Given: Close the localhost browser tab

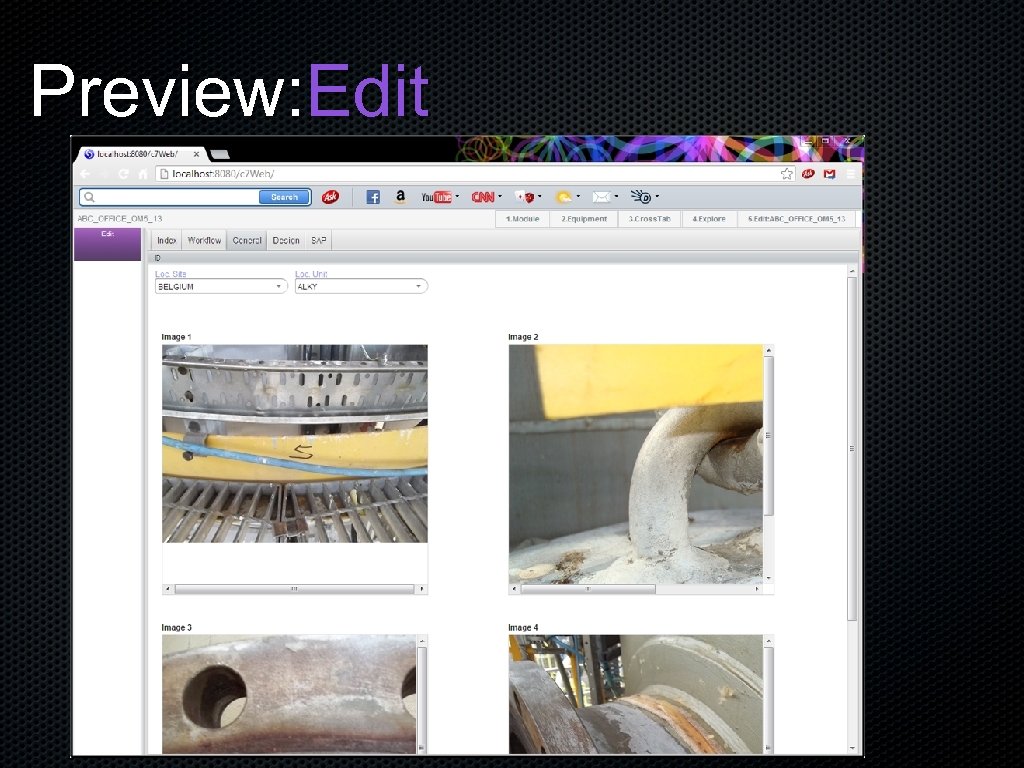Looking at the screenshot, I should (x=196, y=154).
